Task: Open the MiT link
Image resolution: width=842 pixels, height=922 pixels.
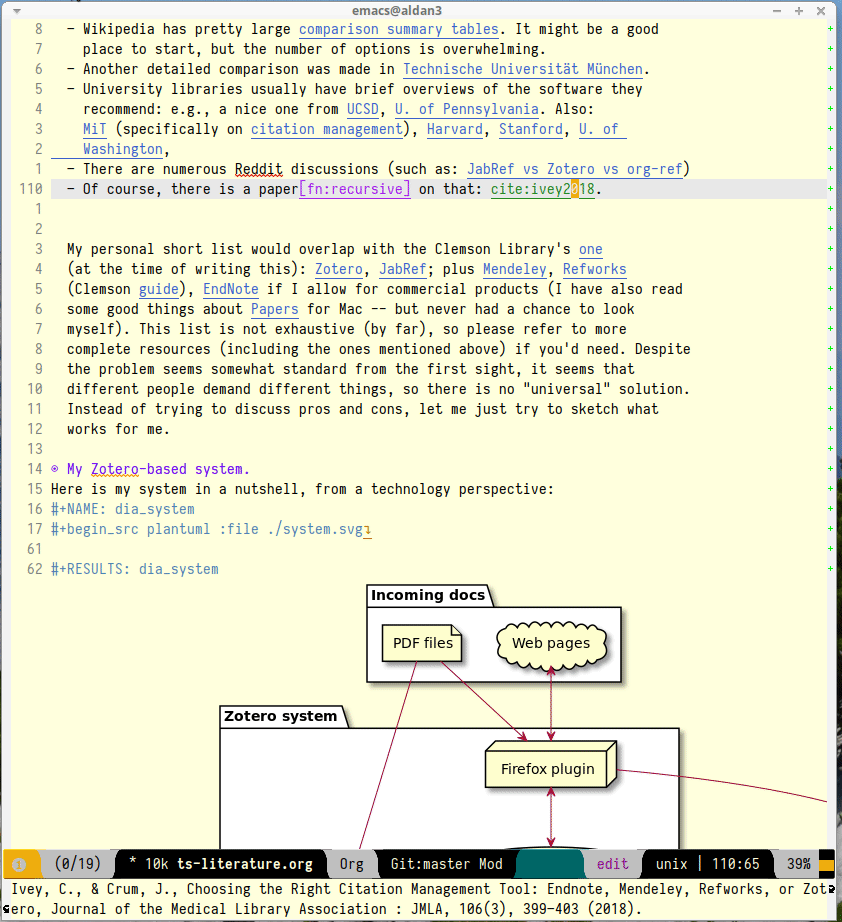Action: (x=95, y=129)
